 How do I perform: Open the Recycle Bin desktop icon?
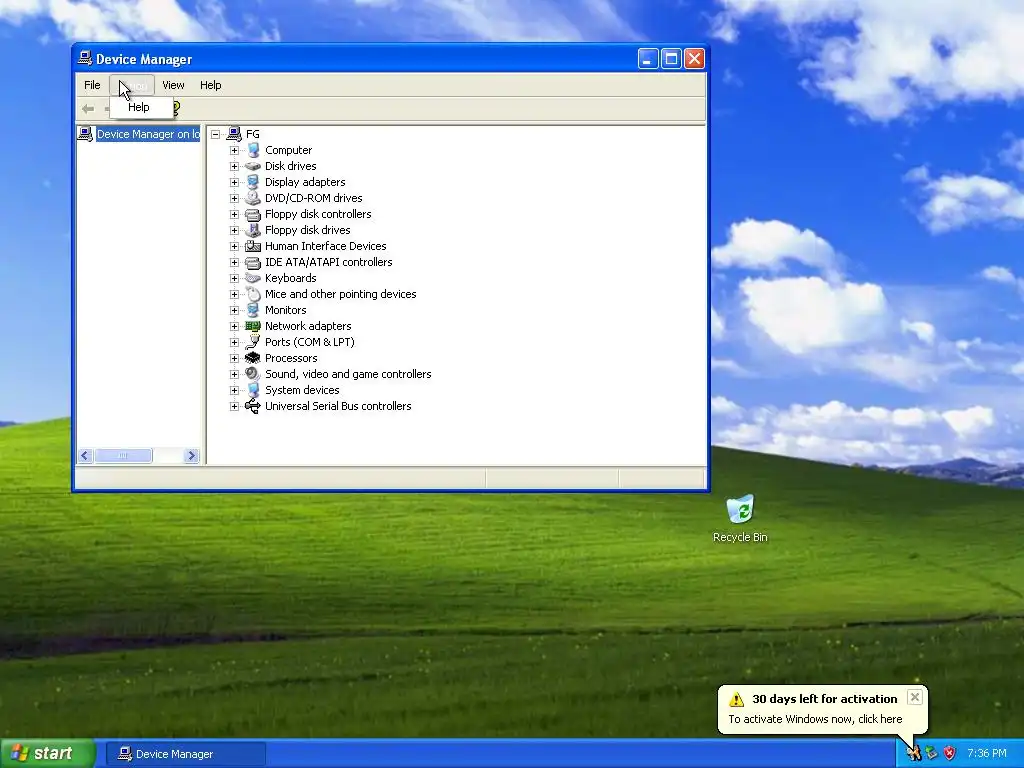click(740, 510)
